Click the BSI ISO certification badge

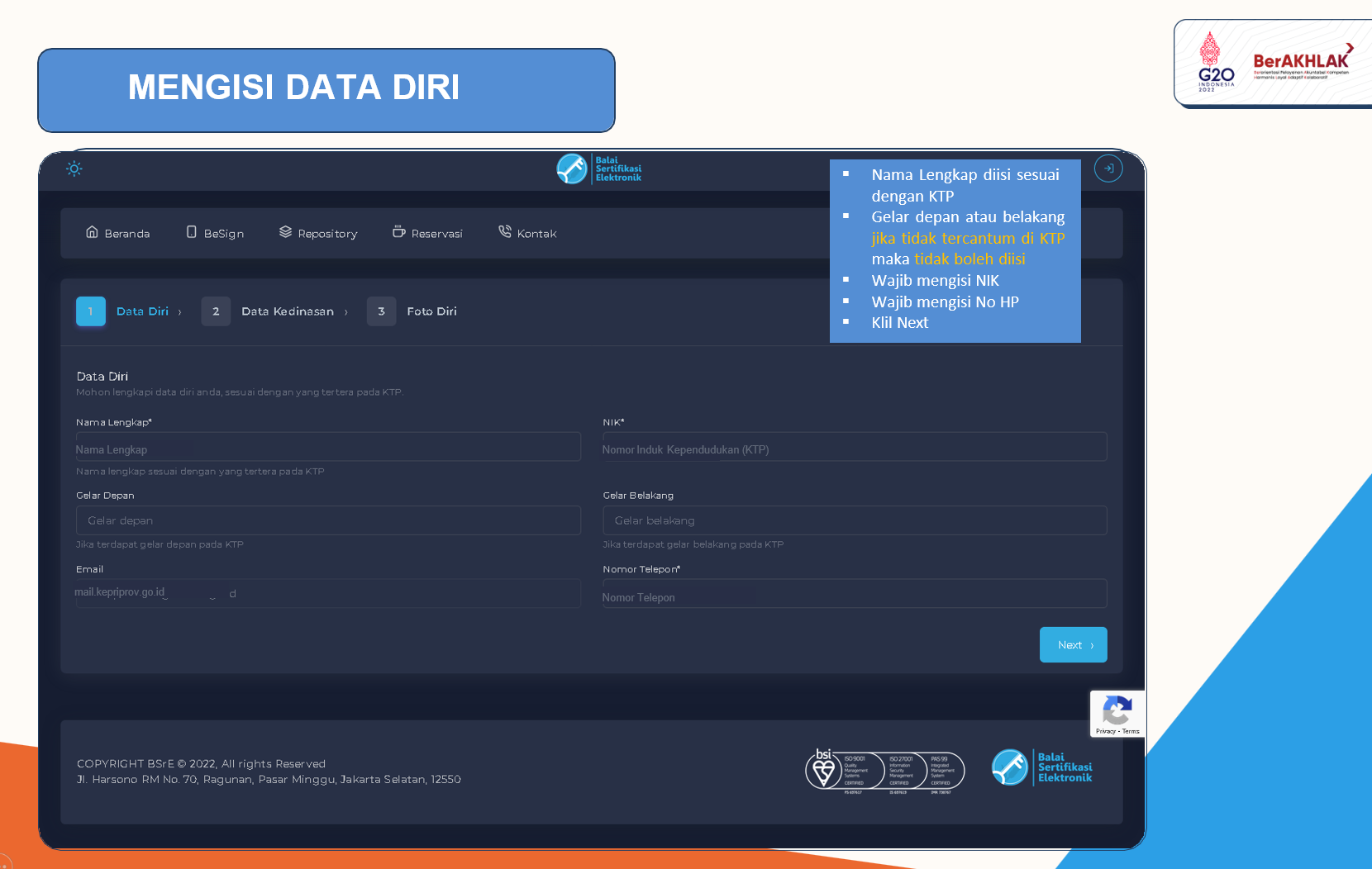[884, 770]
